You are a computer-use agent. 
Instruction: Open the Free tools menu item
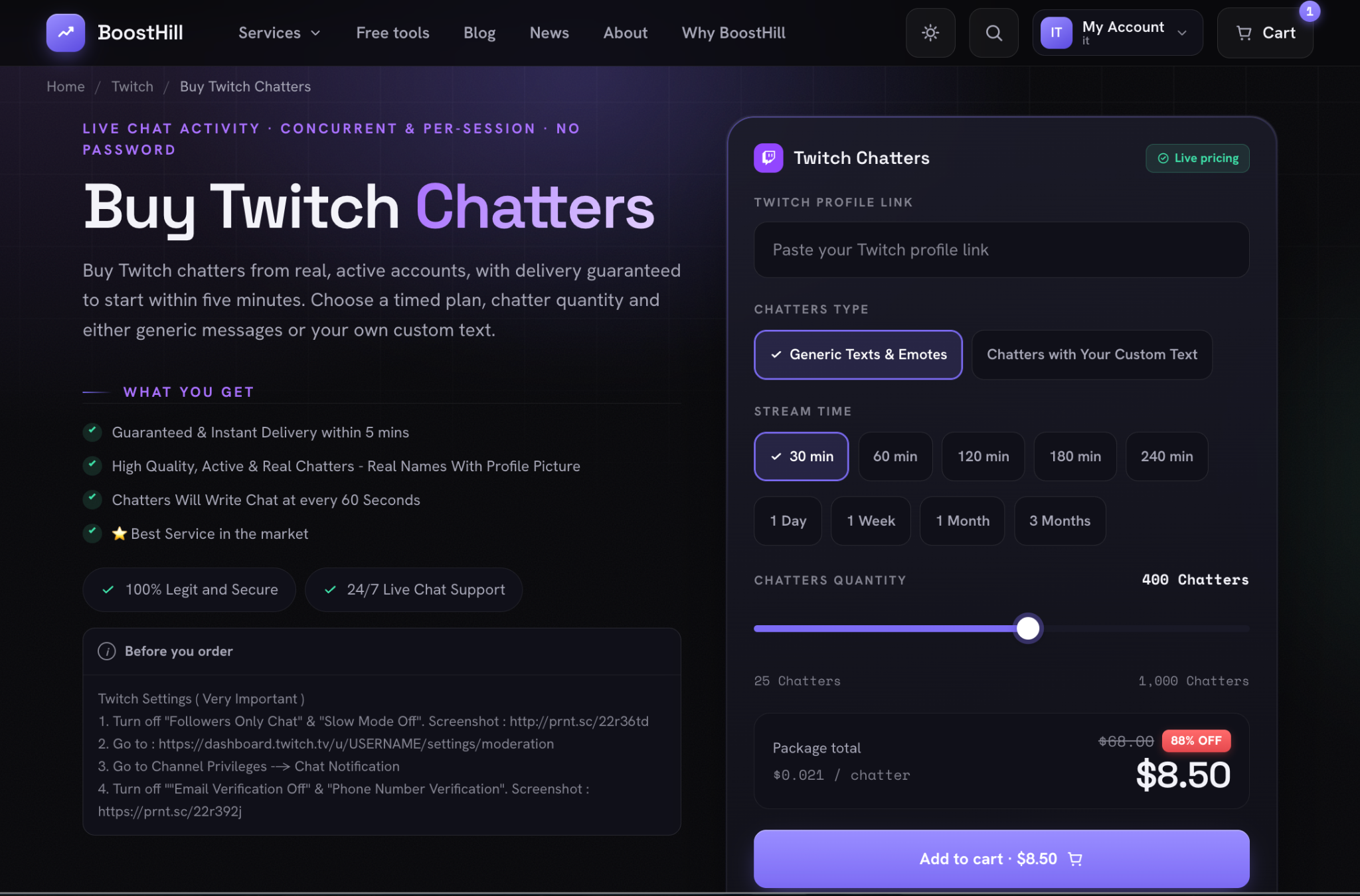coord(392,33)
